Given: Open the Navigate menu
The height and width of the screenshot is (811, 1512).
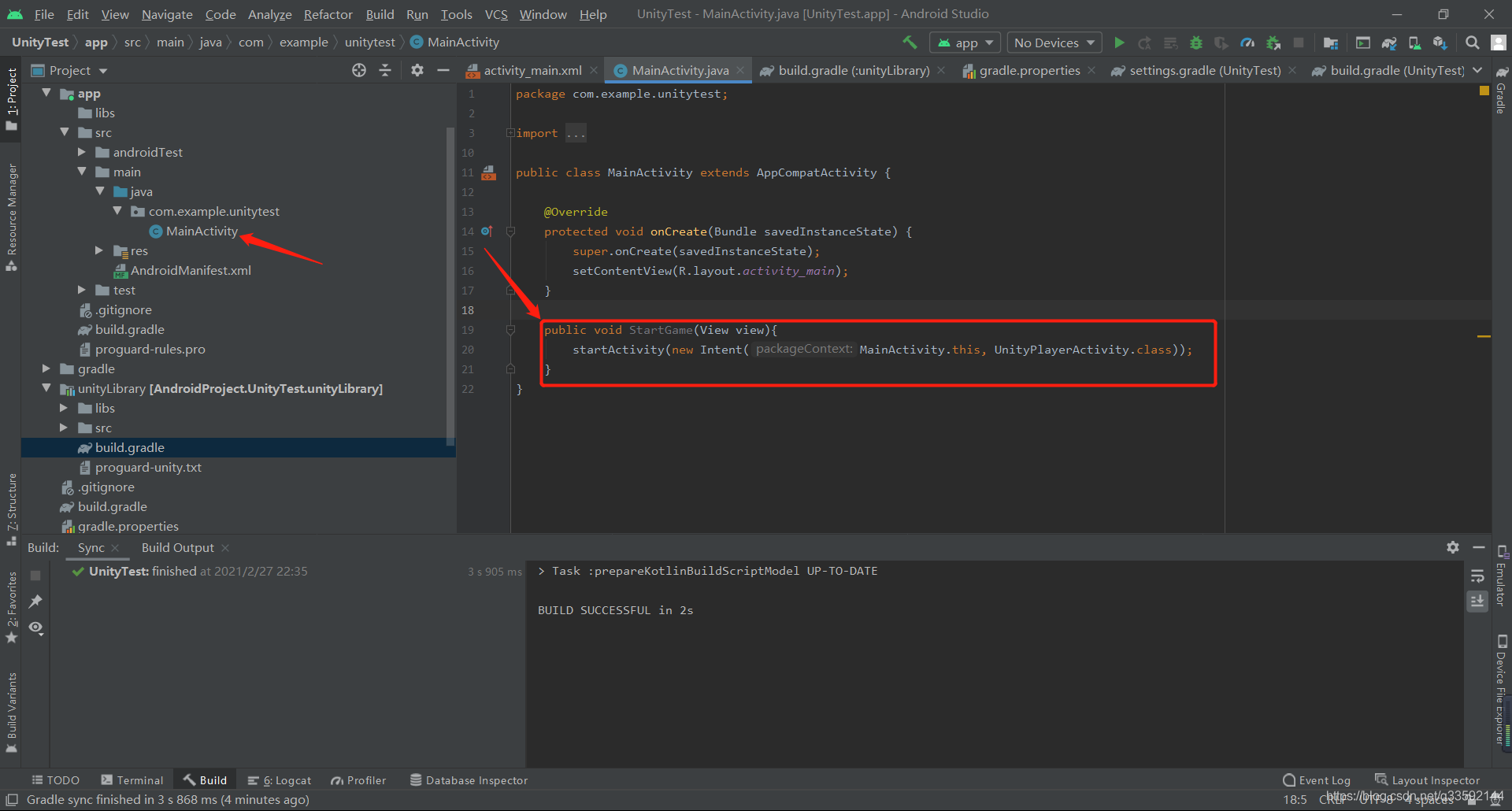Looking at the screenshot, I should [167, 14].
